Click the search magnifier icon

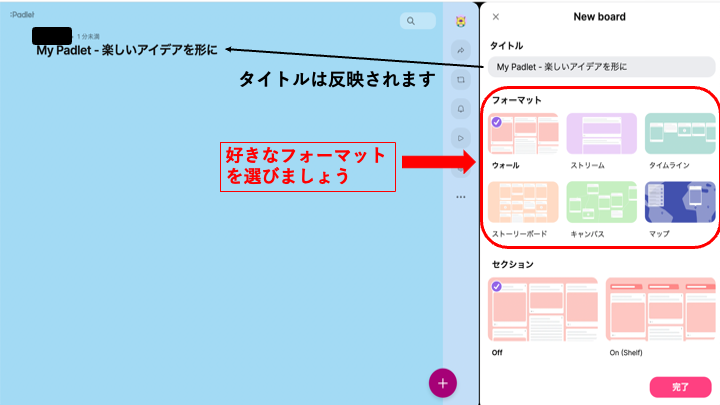pyautogui.click(x=410, y=21)
